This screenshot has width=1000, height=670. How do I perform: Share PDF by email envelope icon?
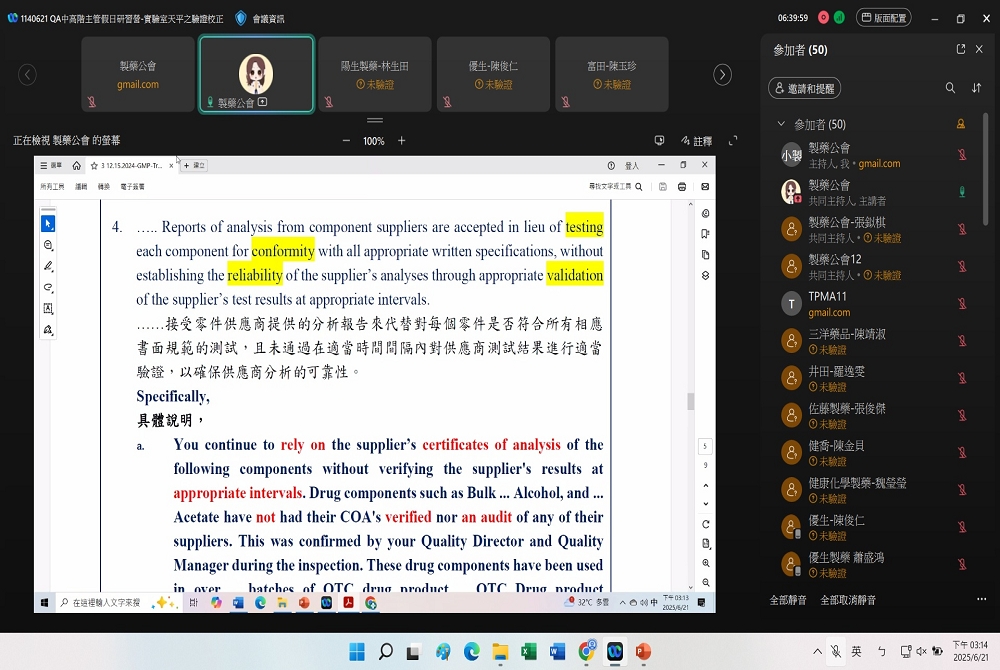click(x=705, y=187)
